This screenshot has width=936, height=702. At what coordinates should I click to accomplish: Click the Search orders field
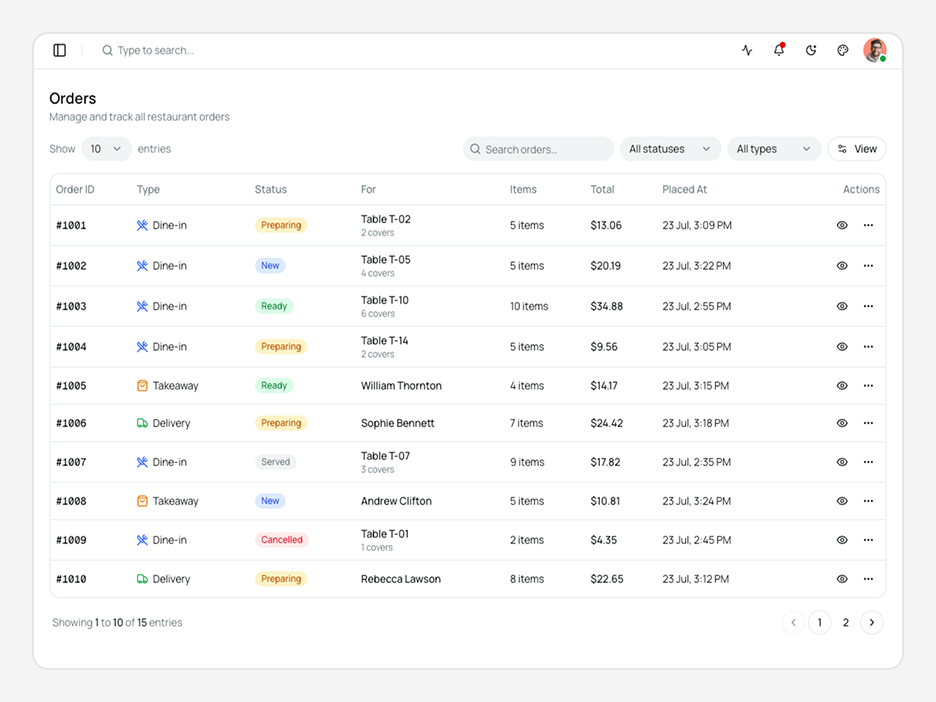[538, 149]
